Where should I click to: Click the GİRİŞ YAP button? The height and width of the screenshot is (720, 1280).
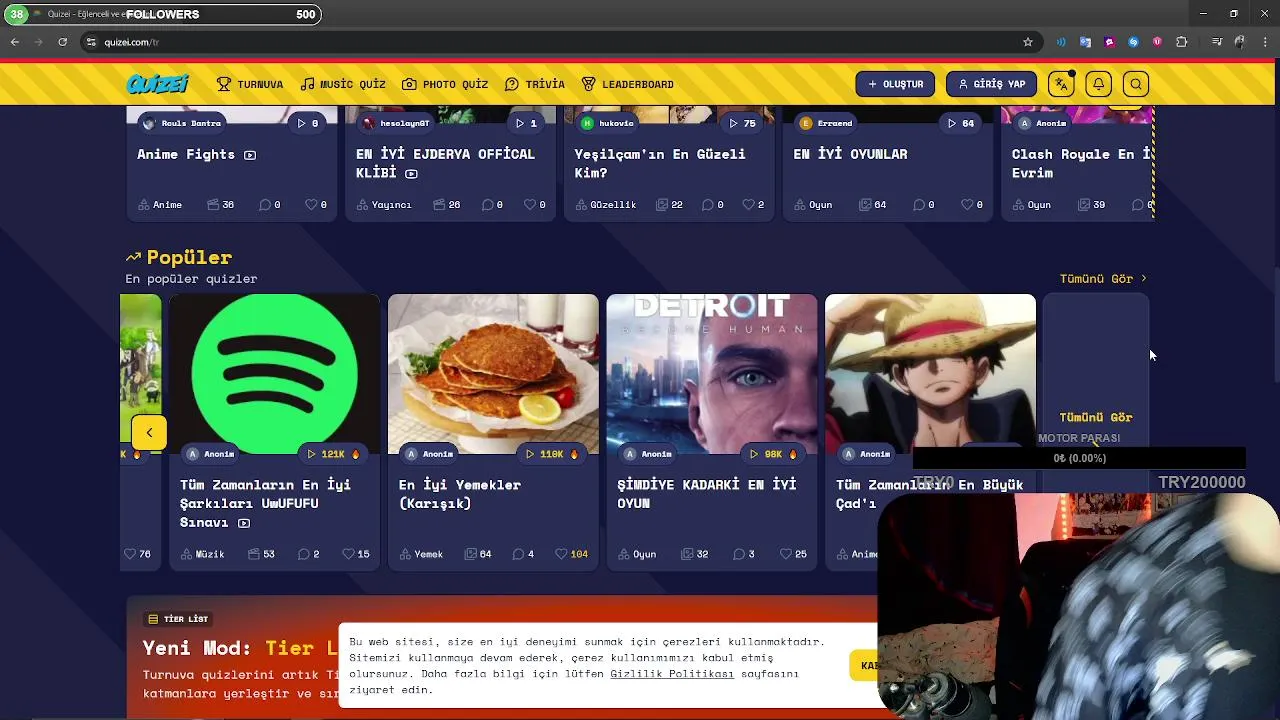[x=991, y=84]
